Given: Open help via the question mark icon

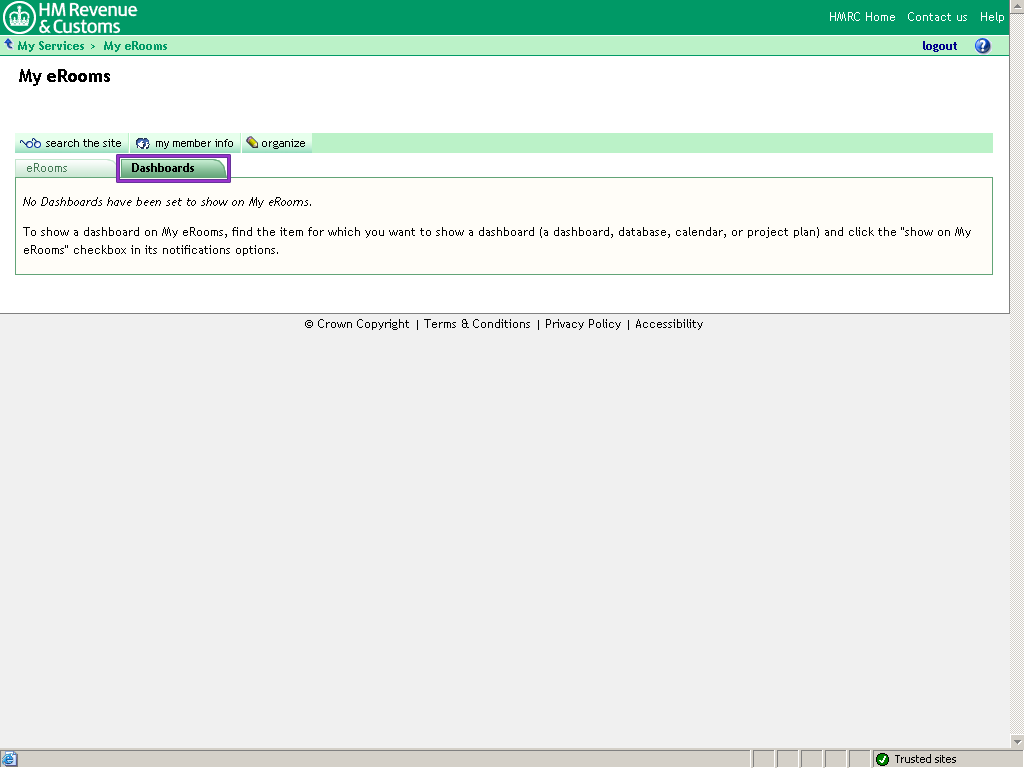Looking at the screenshot, I should point(982,45).
